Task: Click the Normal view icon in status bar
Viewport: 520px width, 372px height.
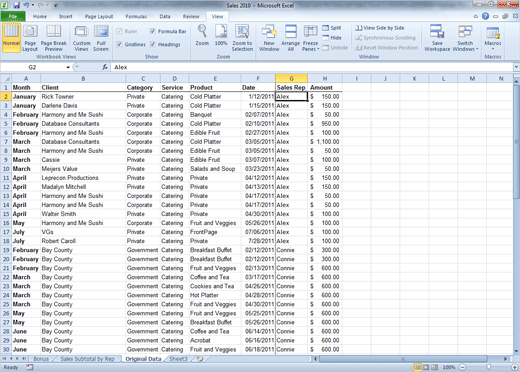Action: [x=417, y=367]
